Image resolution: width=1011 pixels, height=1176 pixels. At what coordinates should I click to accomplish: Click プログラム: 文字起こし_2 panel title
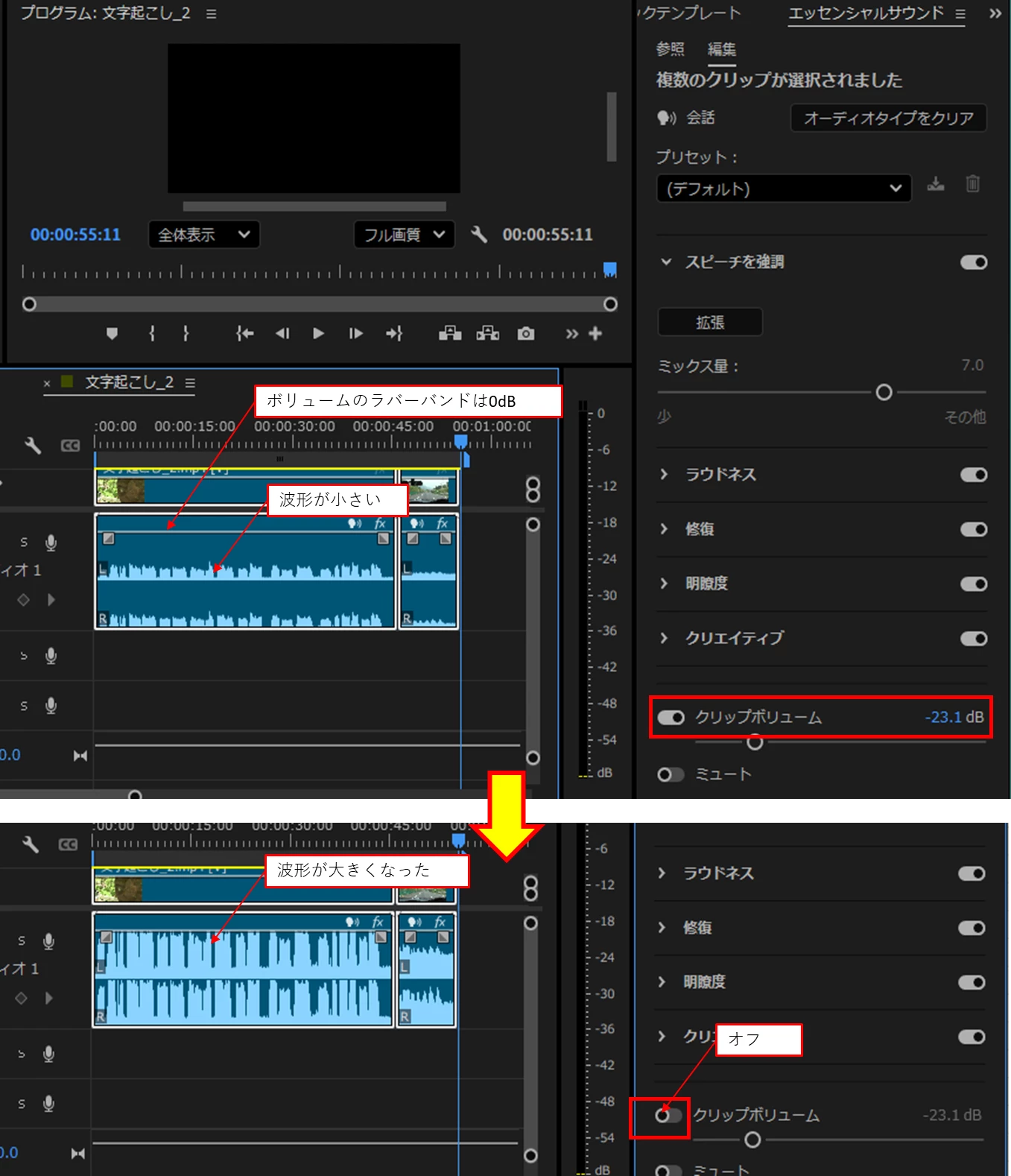[x=105, y=13]
